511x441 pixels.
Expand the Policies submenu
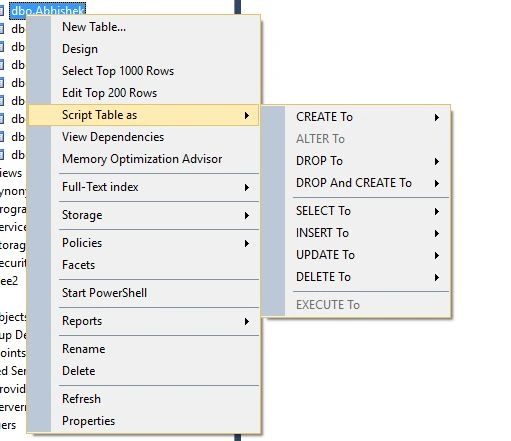144,243
